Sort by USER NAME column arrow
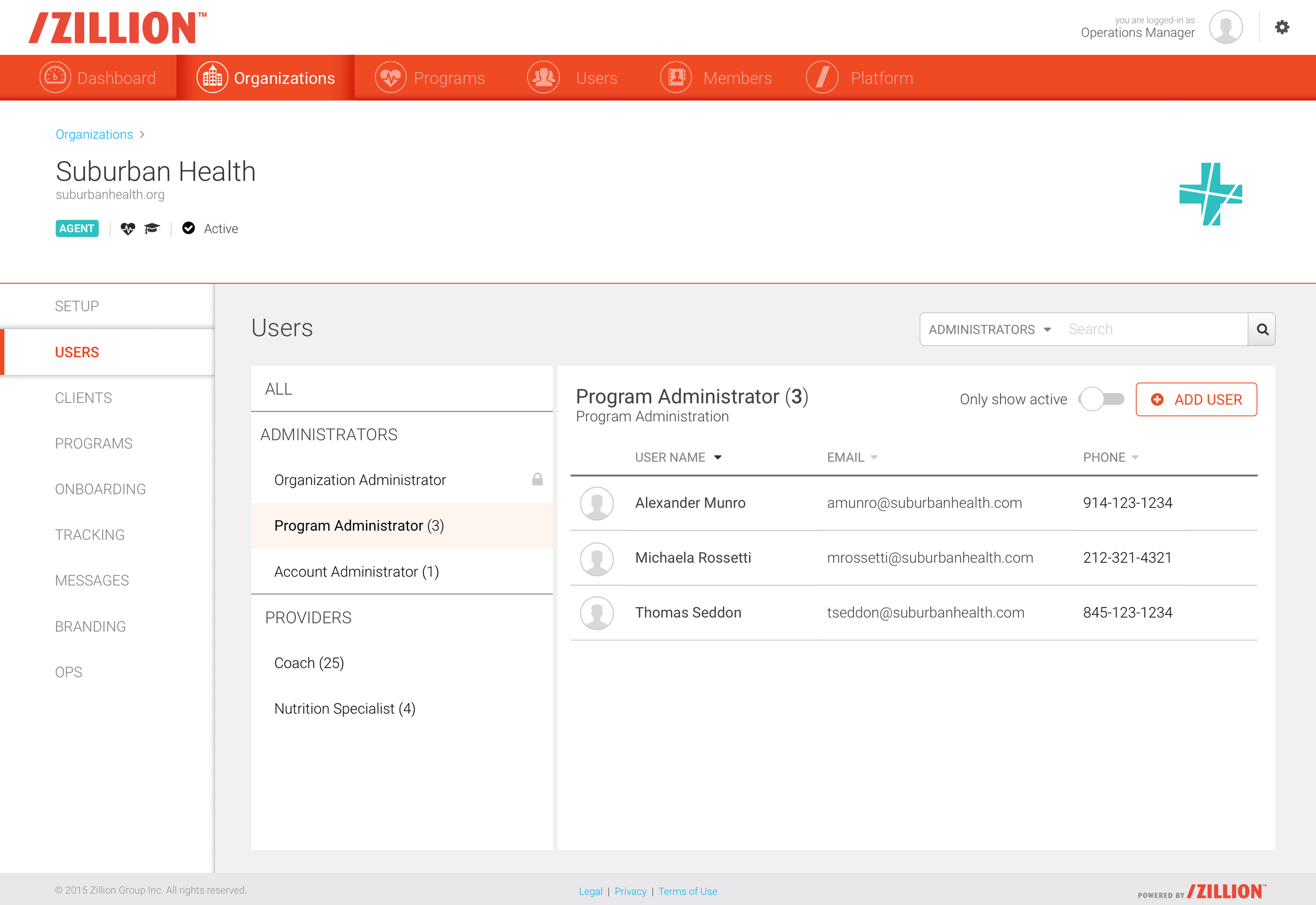Viewport: 1316px width, 905px height. [718, 458]
